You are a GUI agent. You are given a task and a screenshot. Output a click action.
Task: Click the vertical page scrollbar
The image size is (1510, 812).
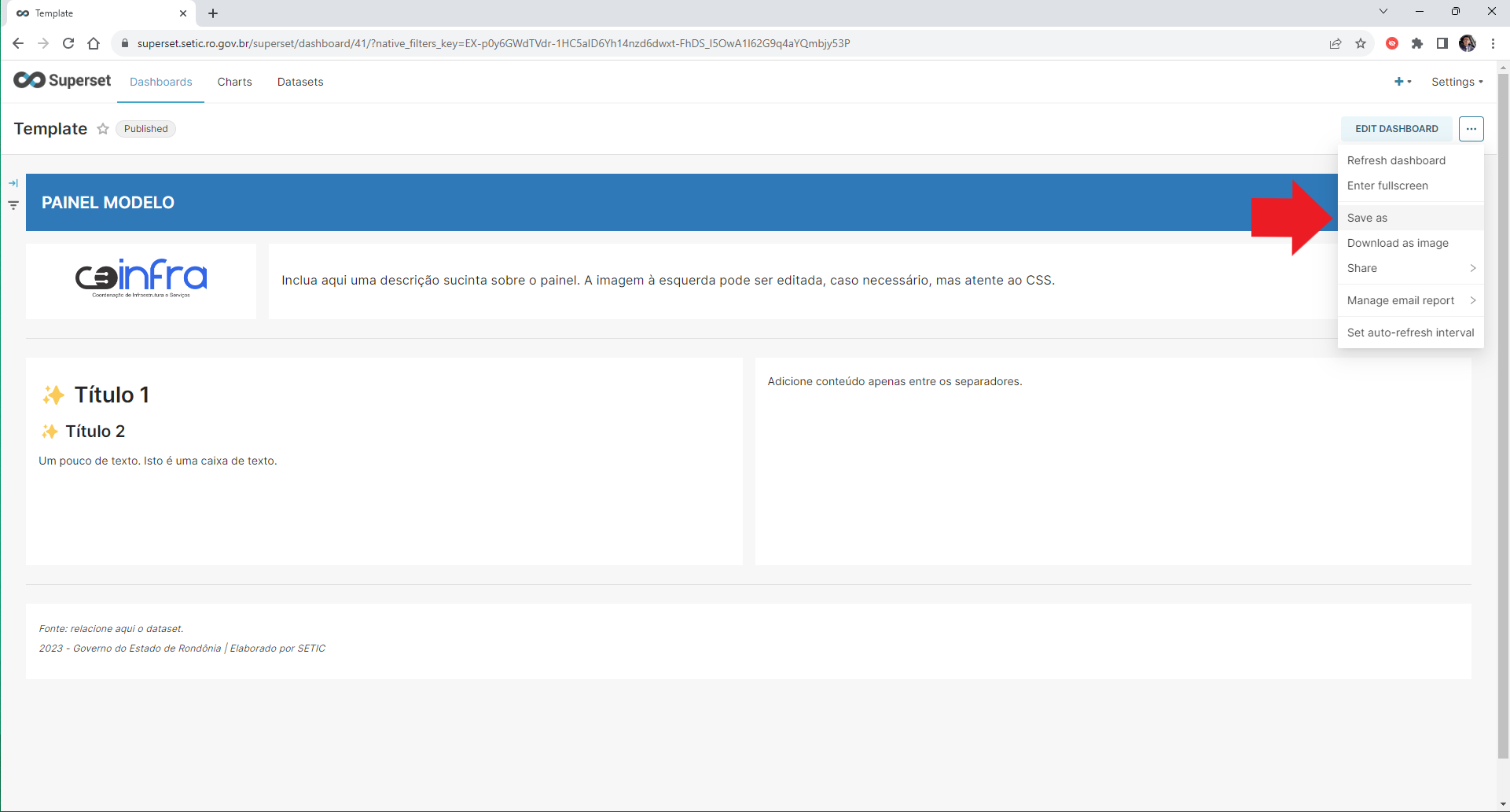click(1503, 417)
